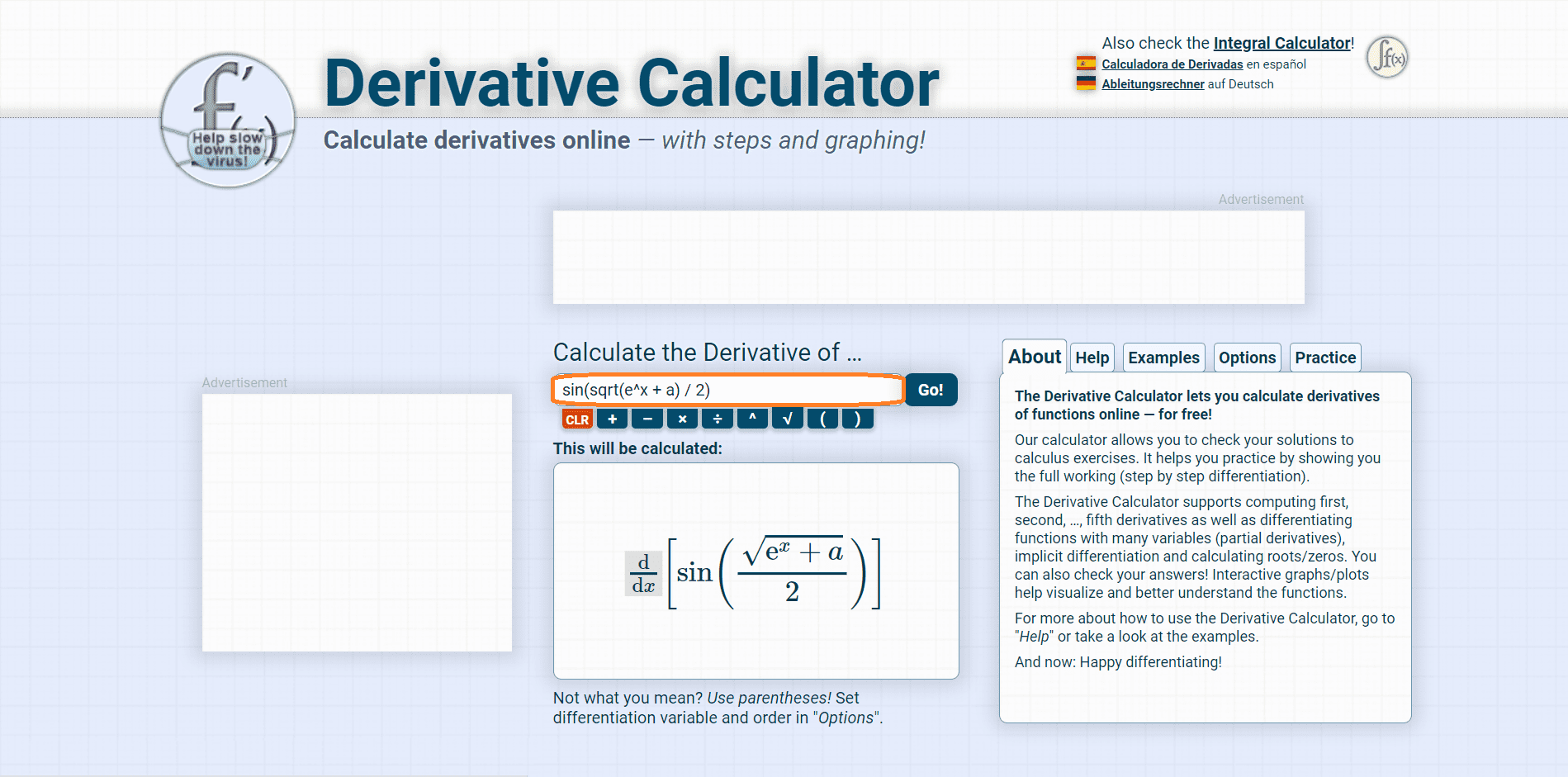This screenshot has width=1568, height=777.
Task: Click the rendered formula preview
Action: (x=756, y=571)
